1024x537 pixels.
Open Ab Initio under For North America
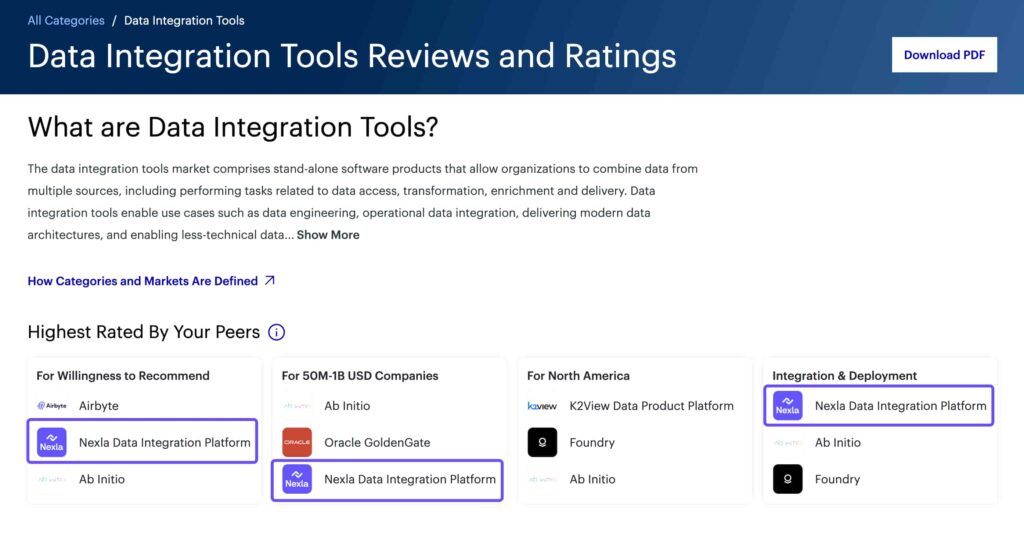coord(592,479)
